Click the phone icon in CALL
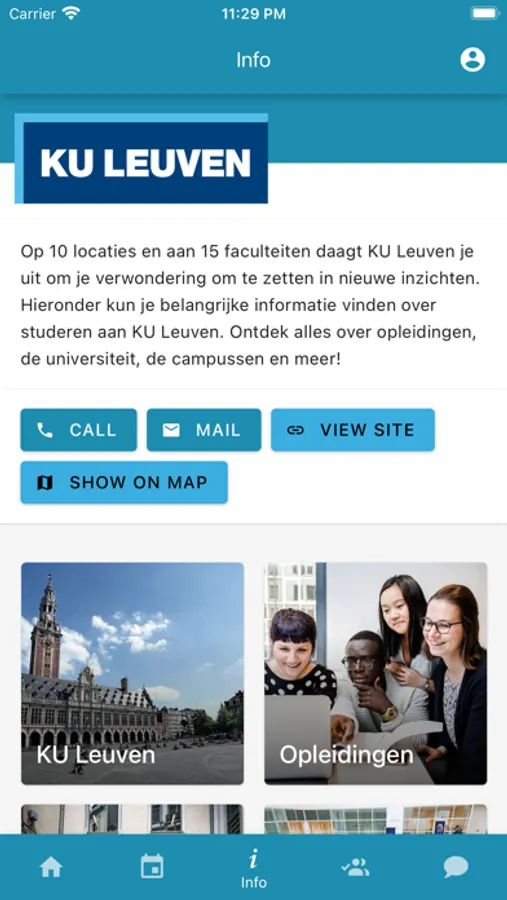Screen dimensions: 507x900 click(x=45, y=430)
